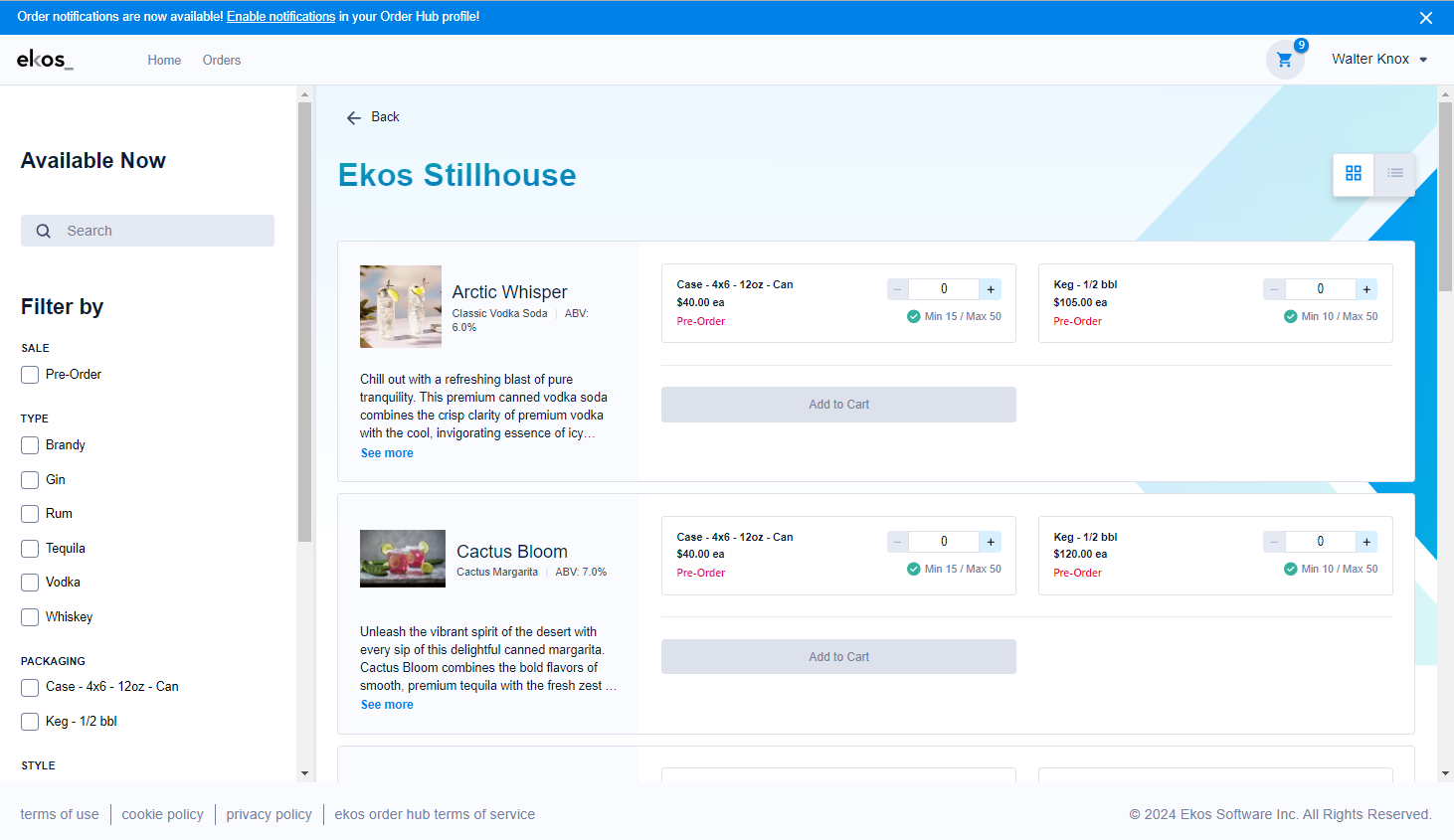Increase Arctic Whisper Keg quantity
The width and height of the screenshot is (1454, 840).
click(1366, 289)
